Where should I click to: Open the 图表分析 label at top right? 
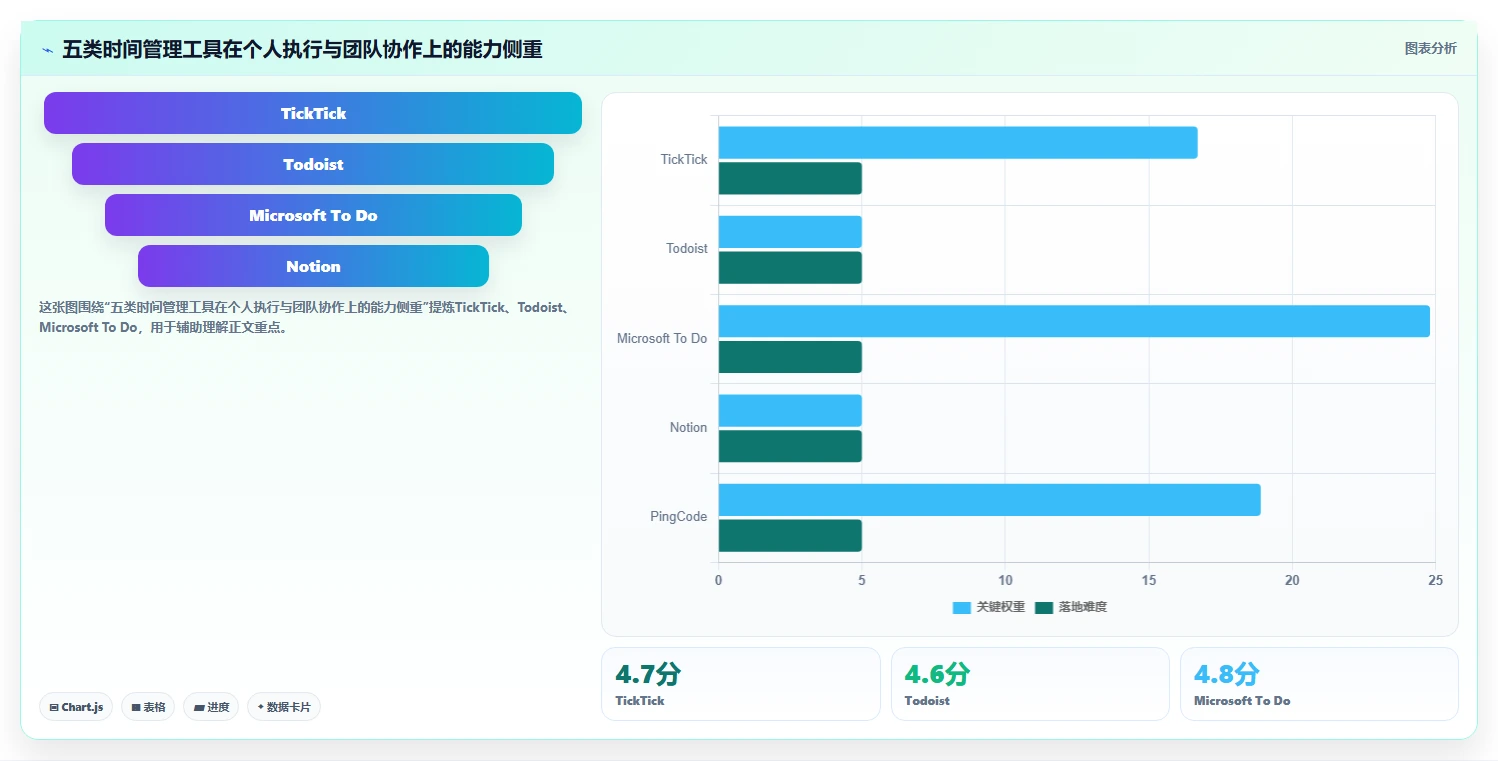(x=1430, y=48)
